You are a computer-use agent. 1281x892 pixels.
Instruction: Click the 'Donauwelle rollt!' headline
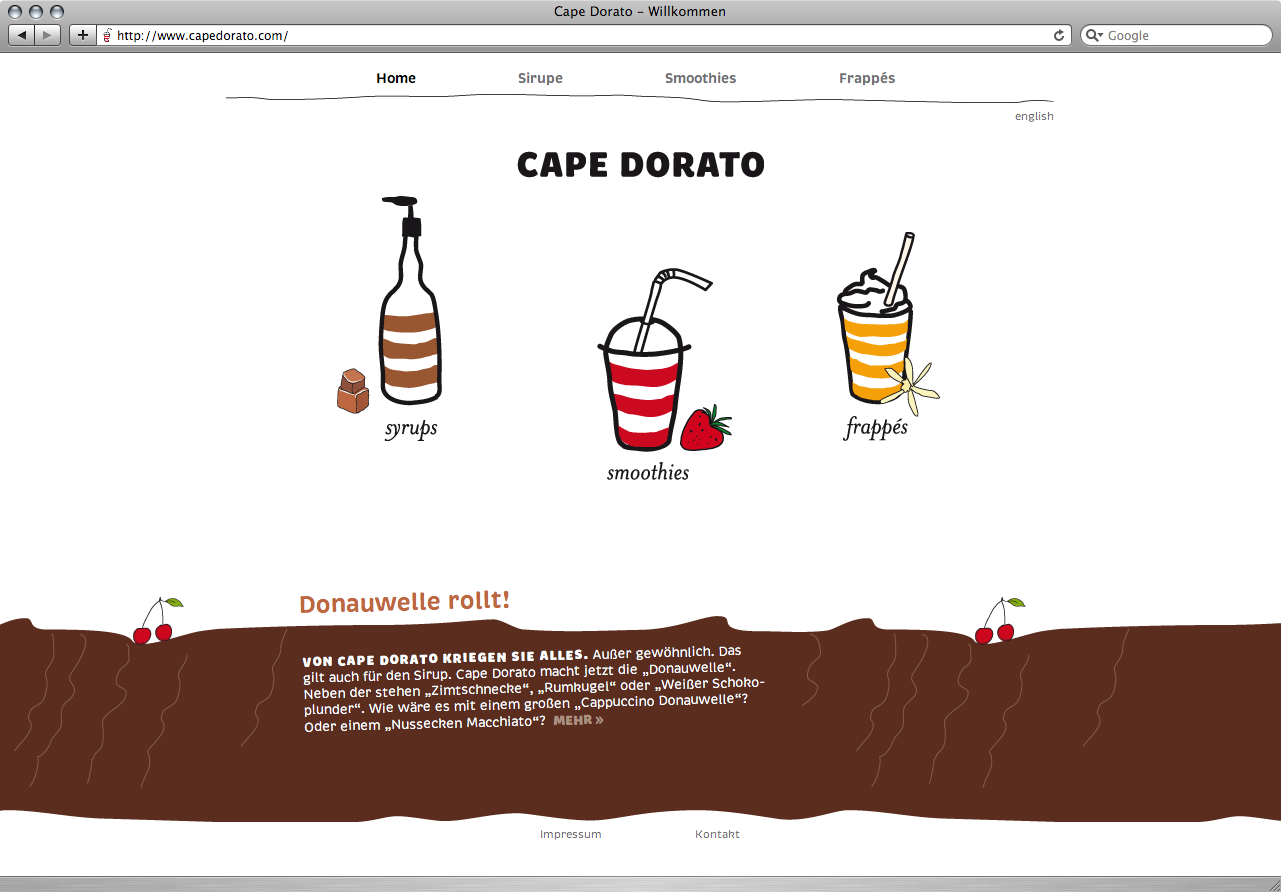(x=405, y=602)
